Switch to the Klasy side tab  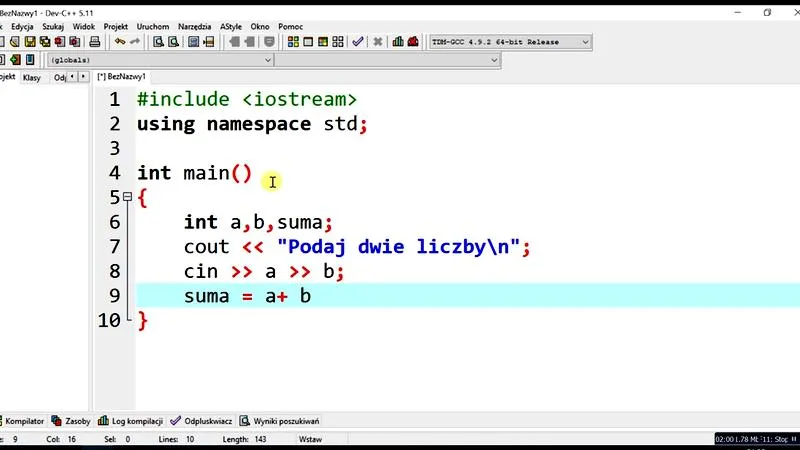(32, 78)
